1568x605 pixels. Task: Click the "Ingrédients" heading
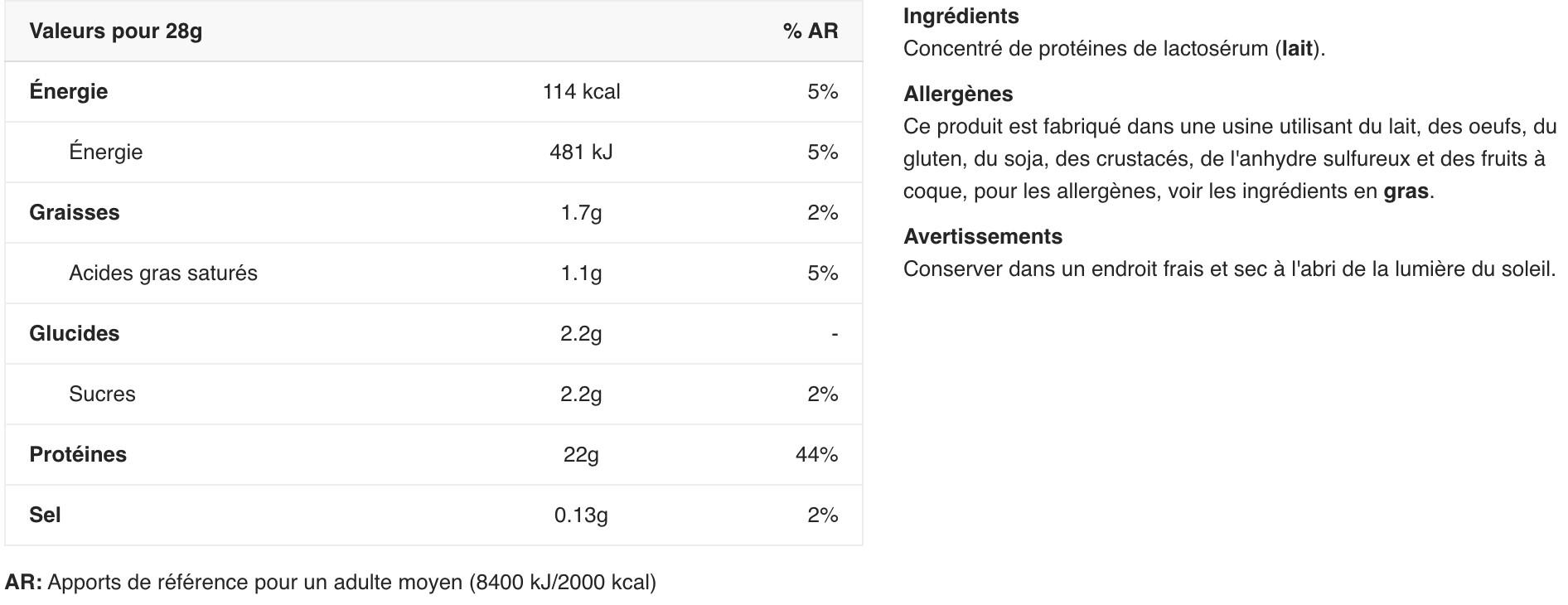961,17
